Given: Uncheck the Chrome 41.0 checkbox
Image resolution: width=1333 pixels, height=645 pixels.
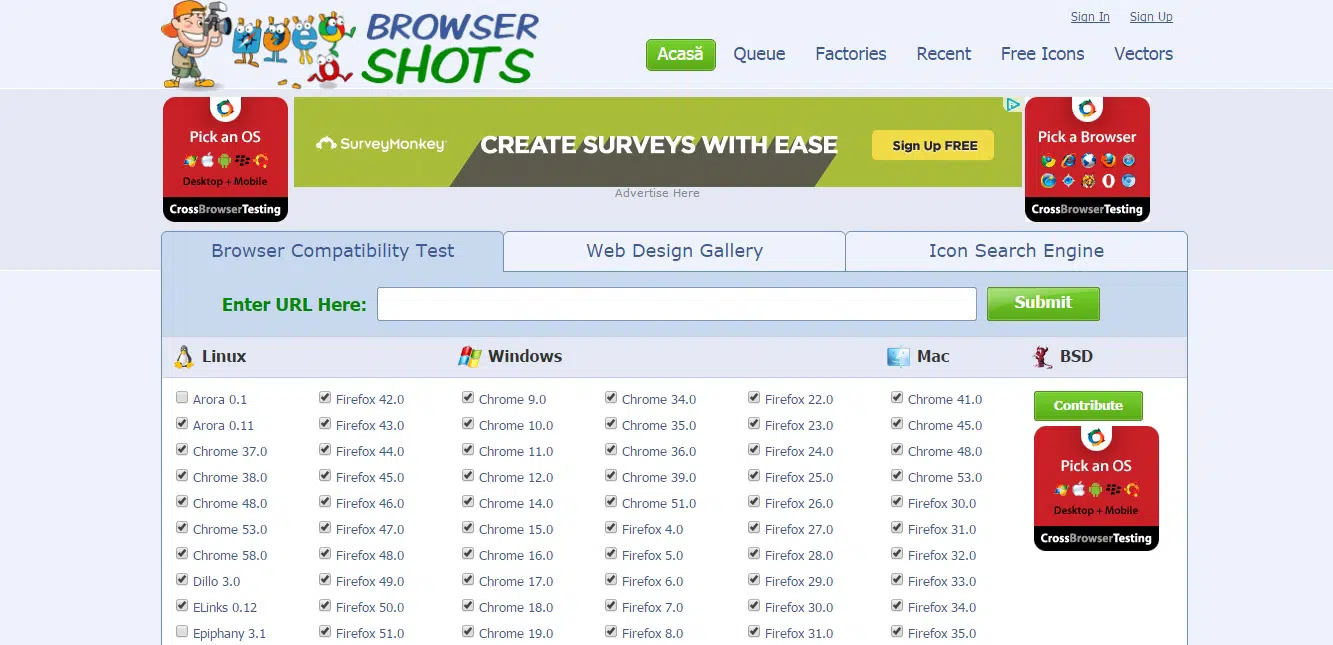Looking at the screenshot, I should tap(897, 398).
